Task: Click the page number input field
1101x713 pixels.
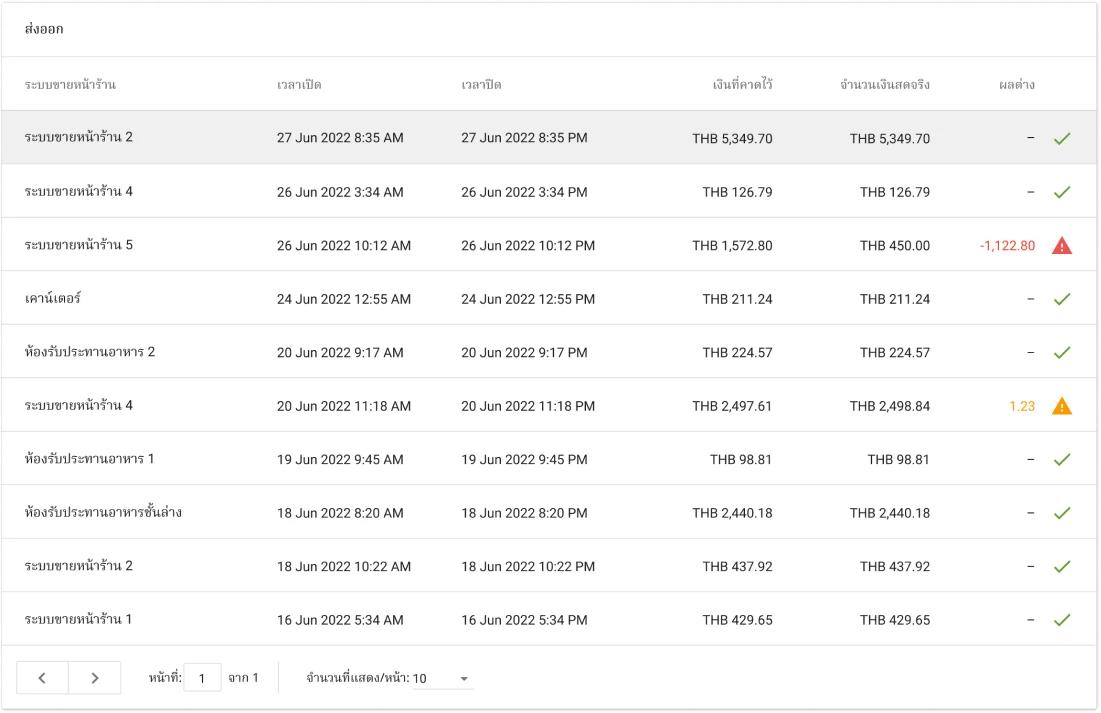Action: 203,678
